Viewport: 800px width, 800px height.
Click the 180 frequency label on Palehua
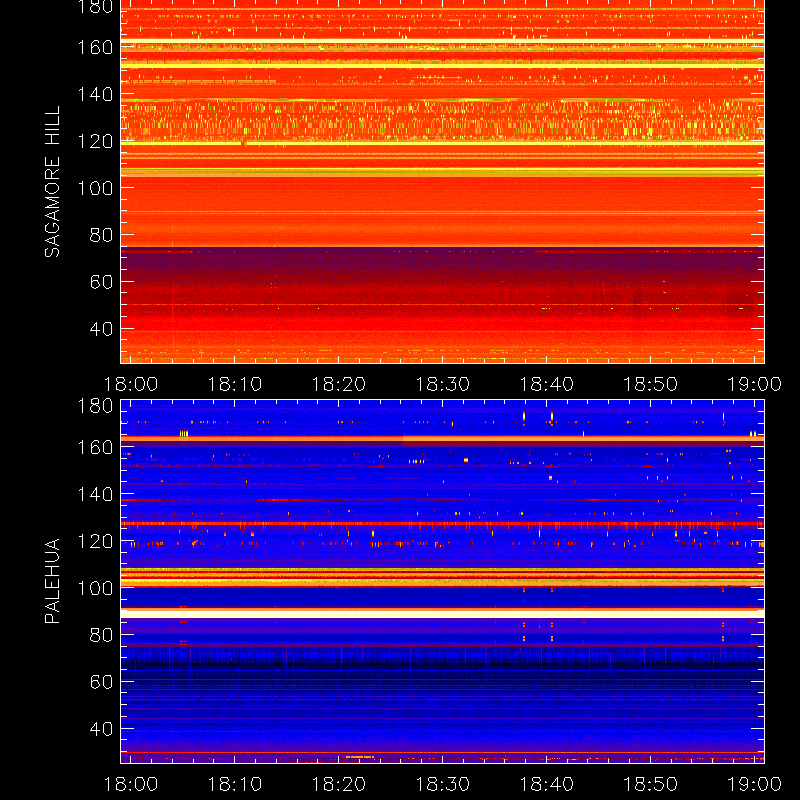[95, 406]
